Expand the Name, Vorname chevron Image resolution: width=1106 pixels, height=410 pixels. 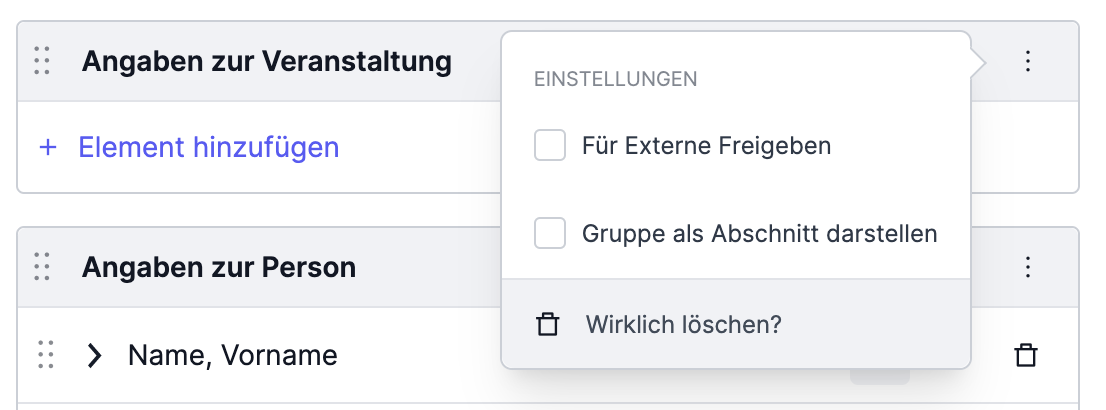coord(94,355)
